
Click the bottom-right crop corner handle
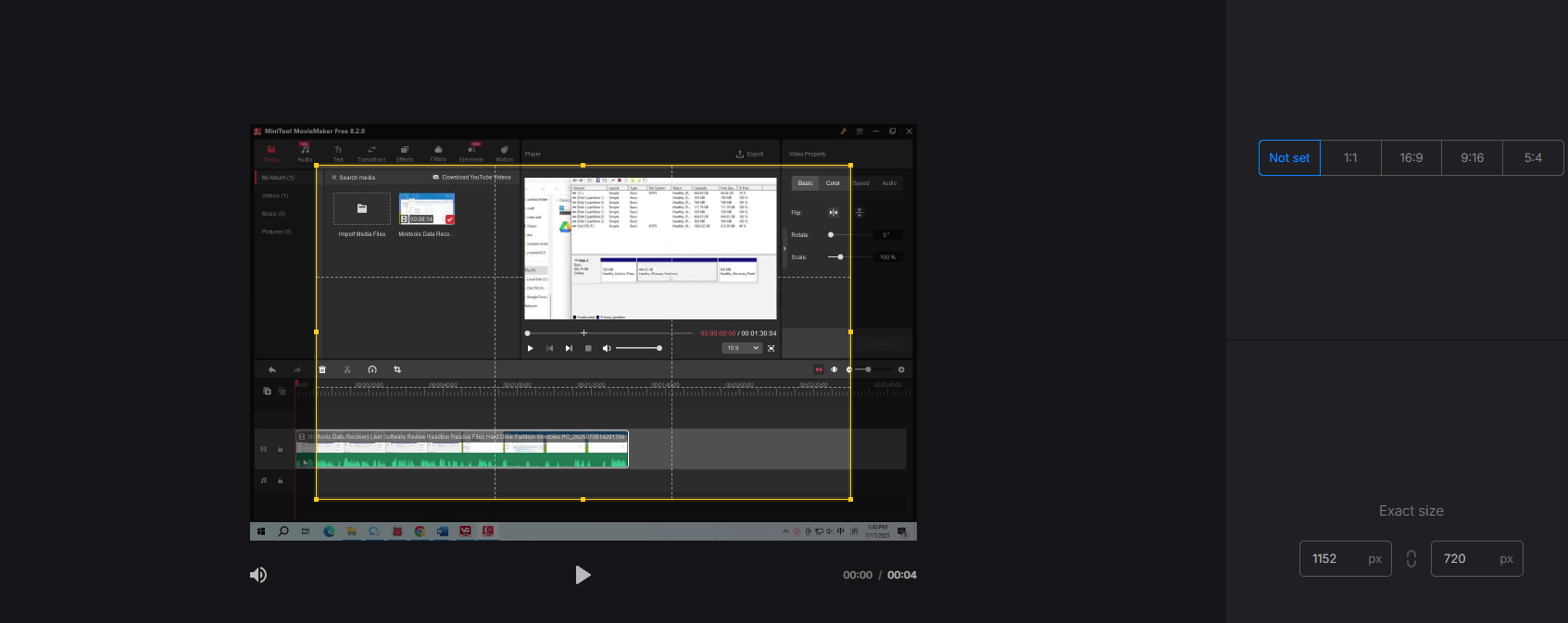[x=850, y=499]
